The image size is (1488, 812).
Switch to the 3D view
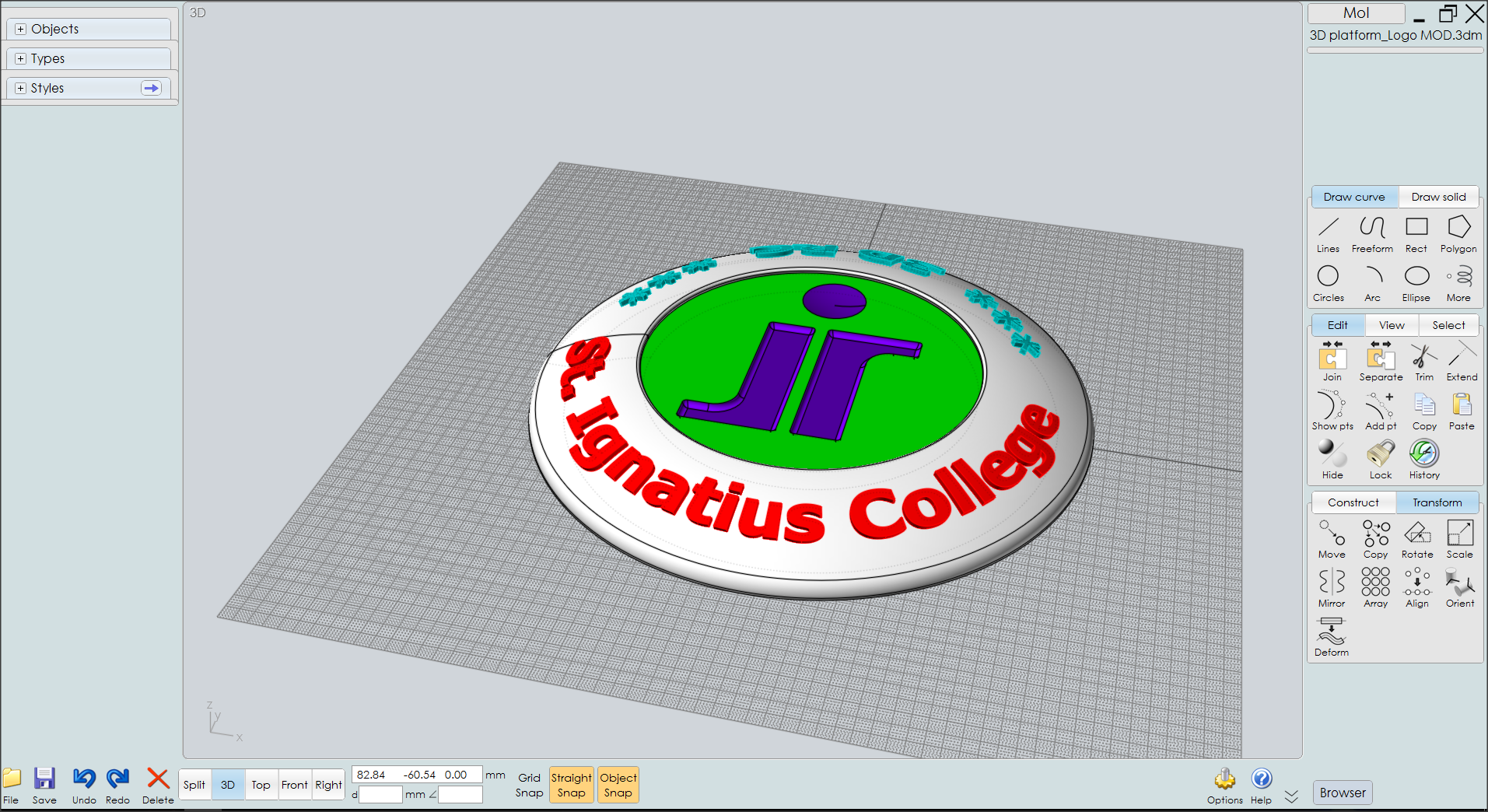pos(228,785)
